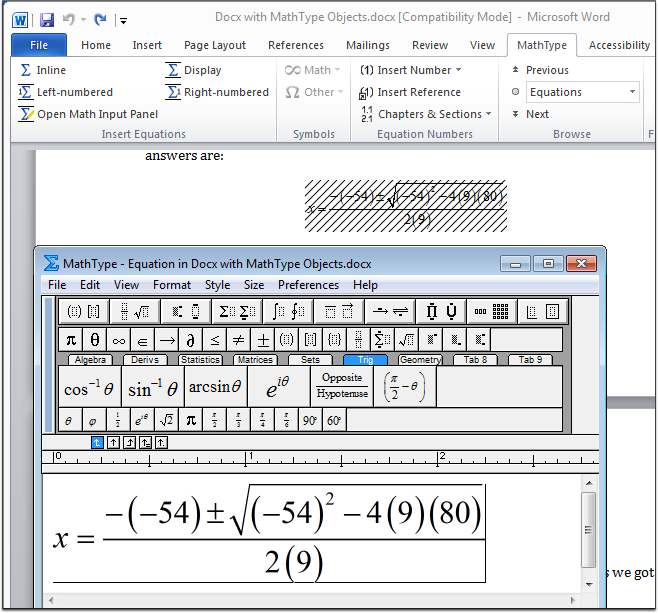This screenshot has height=613, width=658.
Task: Click the Undo icon in Quick Access toolbar
Action: pos(68,19)
